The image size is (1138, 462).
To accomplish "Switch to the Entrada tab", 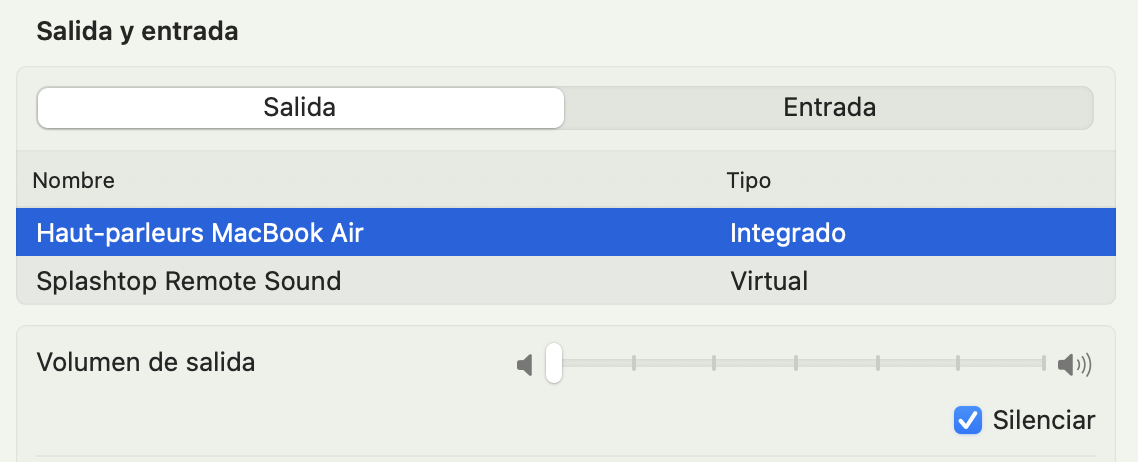I will click(829, 108).
